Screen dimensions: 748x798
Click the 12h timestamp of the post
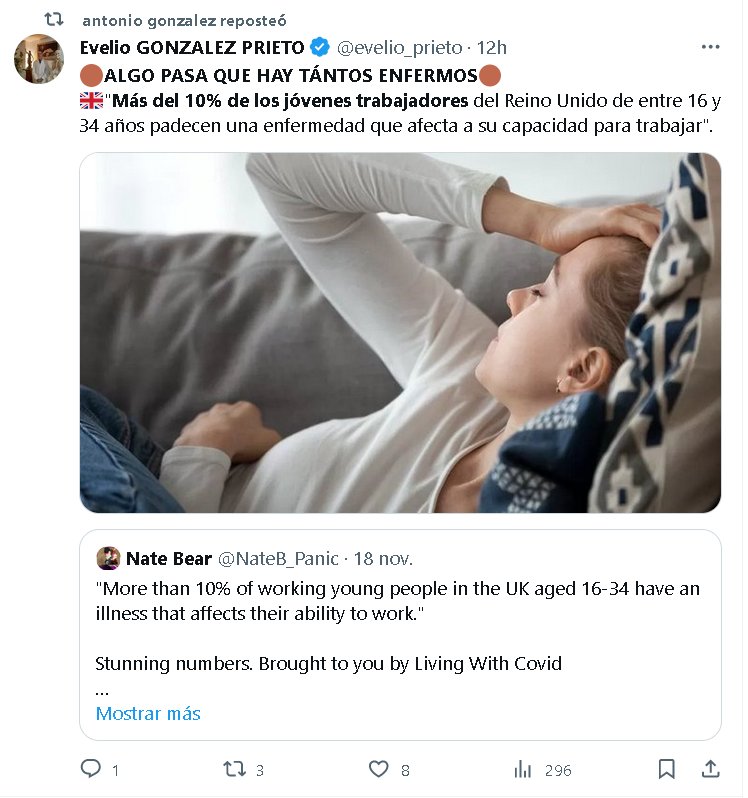(x=493, y=47)
